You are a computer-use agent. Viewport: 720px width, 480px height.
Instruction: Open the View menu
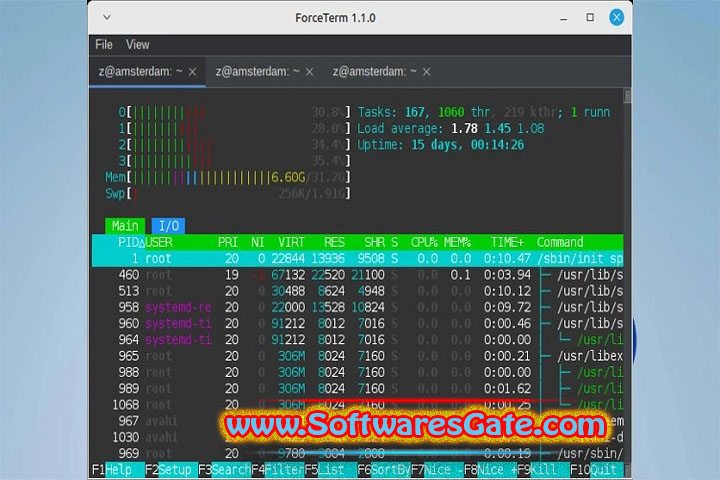pyautogui.click(x=137, y=45)
